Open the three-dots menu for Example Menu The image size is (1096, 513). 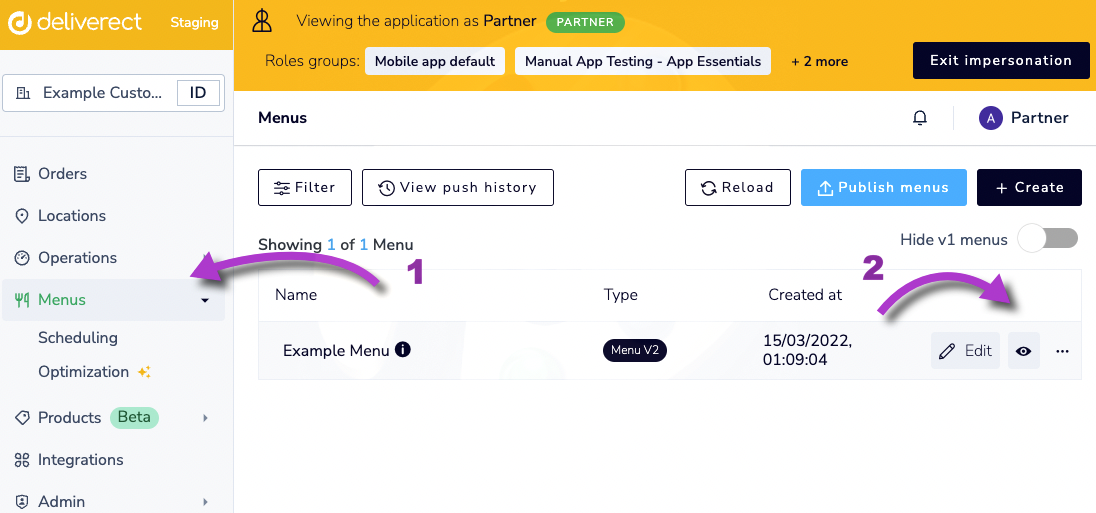click(1062, 351)
